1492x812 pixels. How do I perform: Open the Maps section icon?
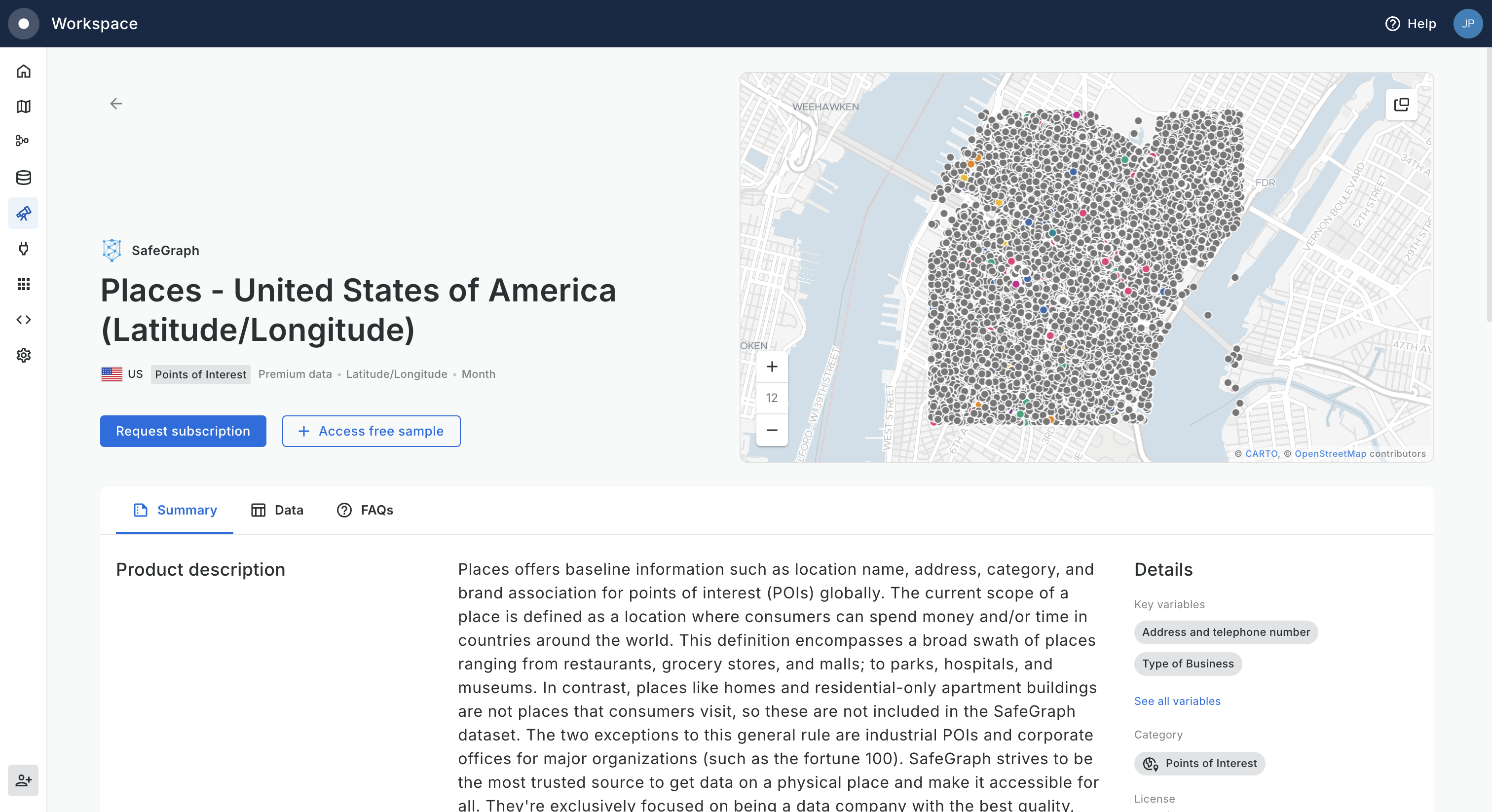pos(23,107)
